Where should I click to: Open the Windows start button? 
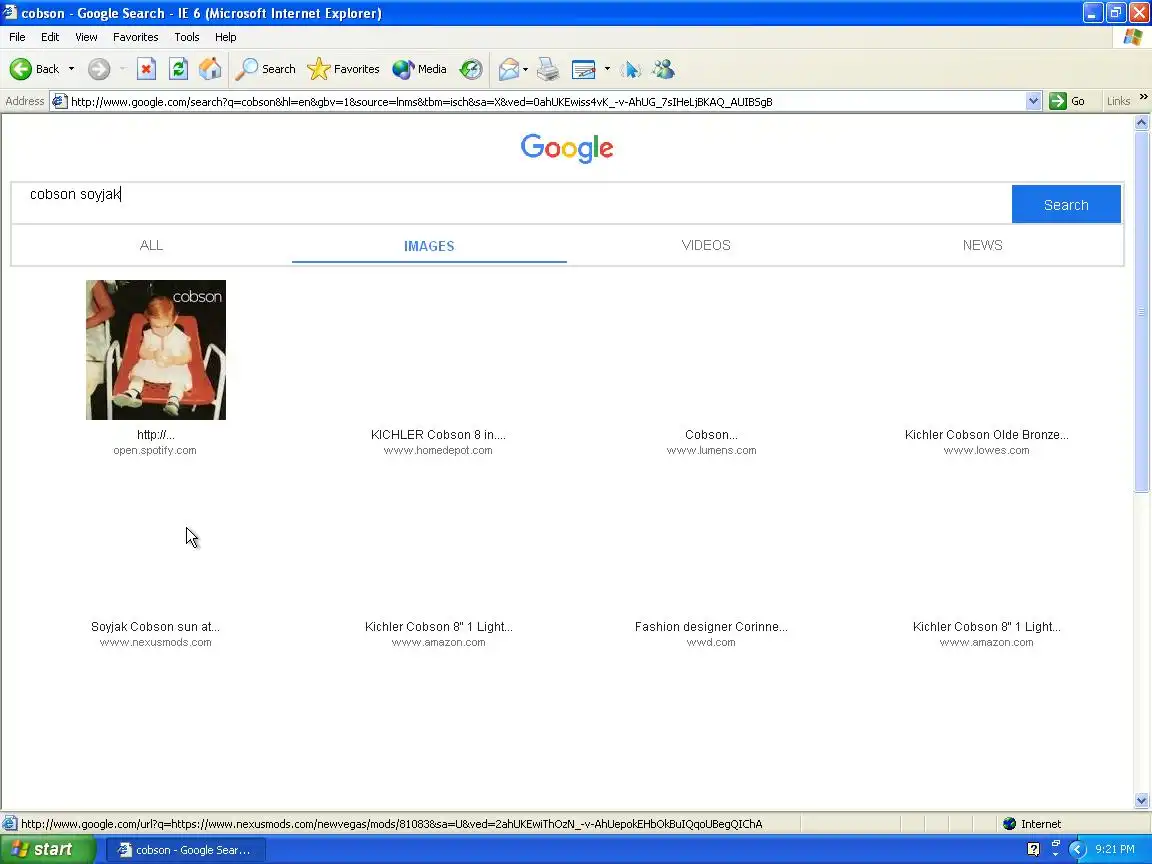(47, 849)
